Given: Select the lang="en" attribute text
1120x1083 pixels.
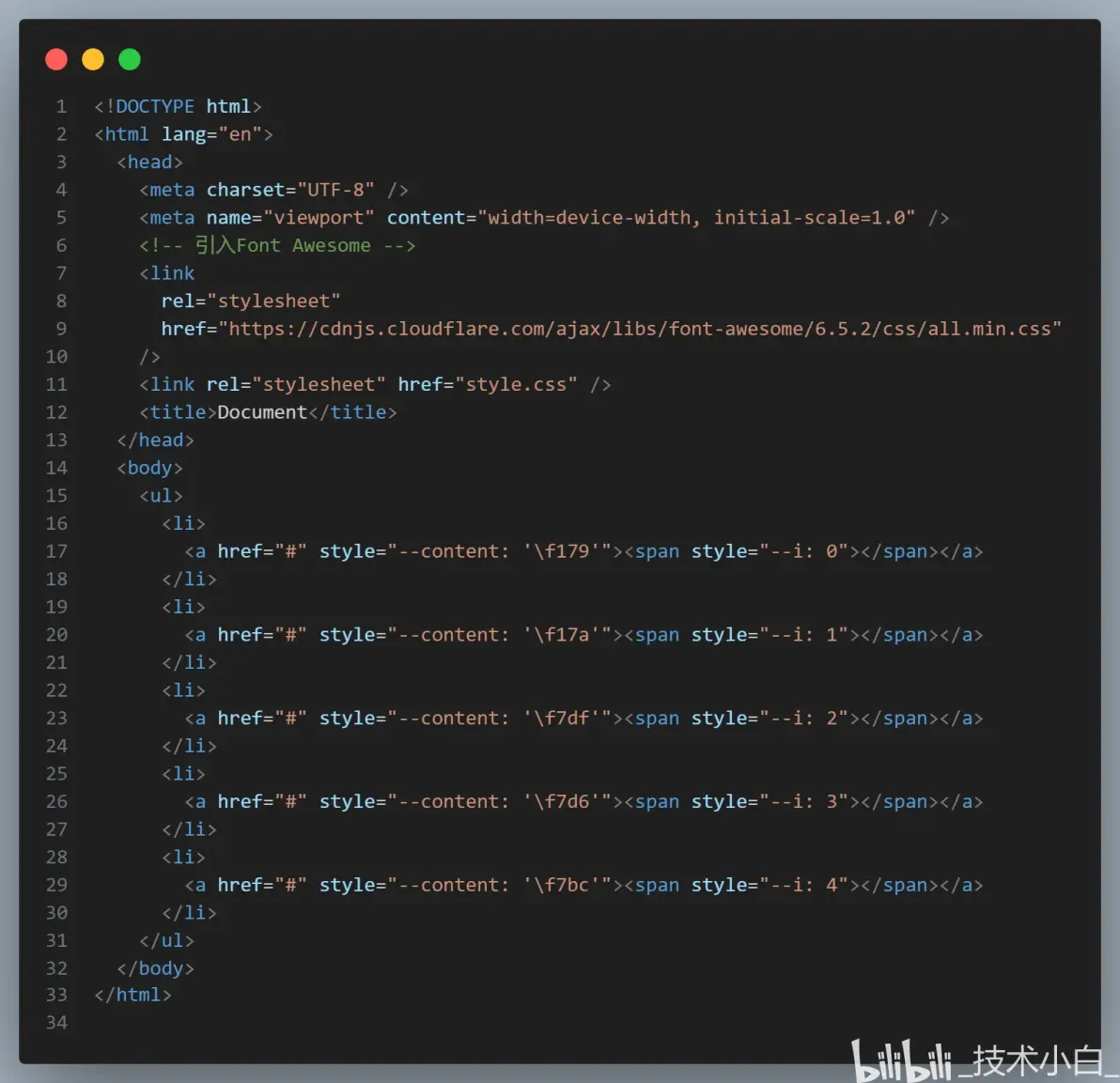Looking at the screenshot, I should pyautogui.click(x=211, y=134).
